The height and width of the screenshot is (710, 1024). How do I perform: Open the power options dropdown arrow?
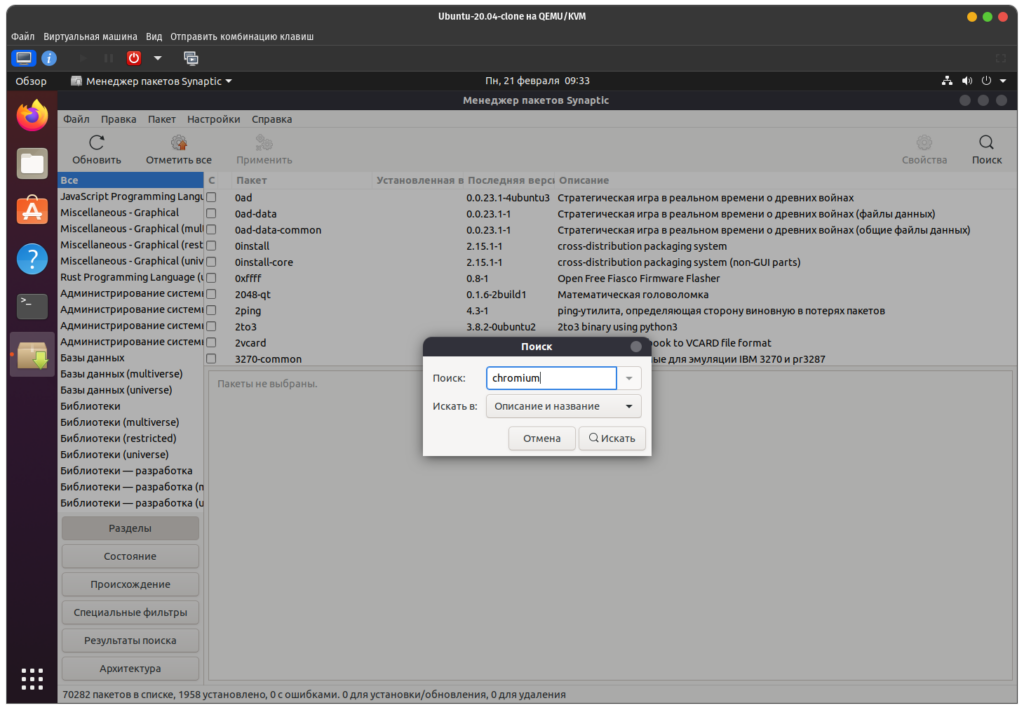click(x=158, y=58)
